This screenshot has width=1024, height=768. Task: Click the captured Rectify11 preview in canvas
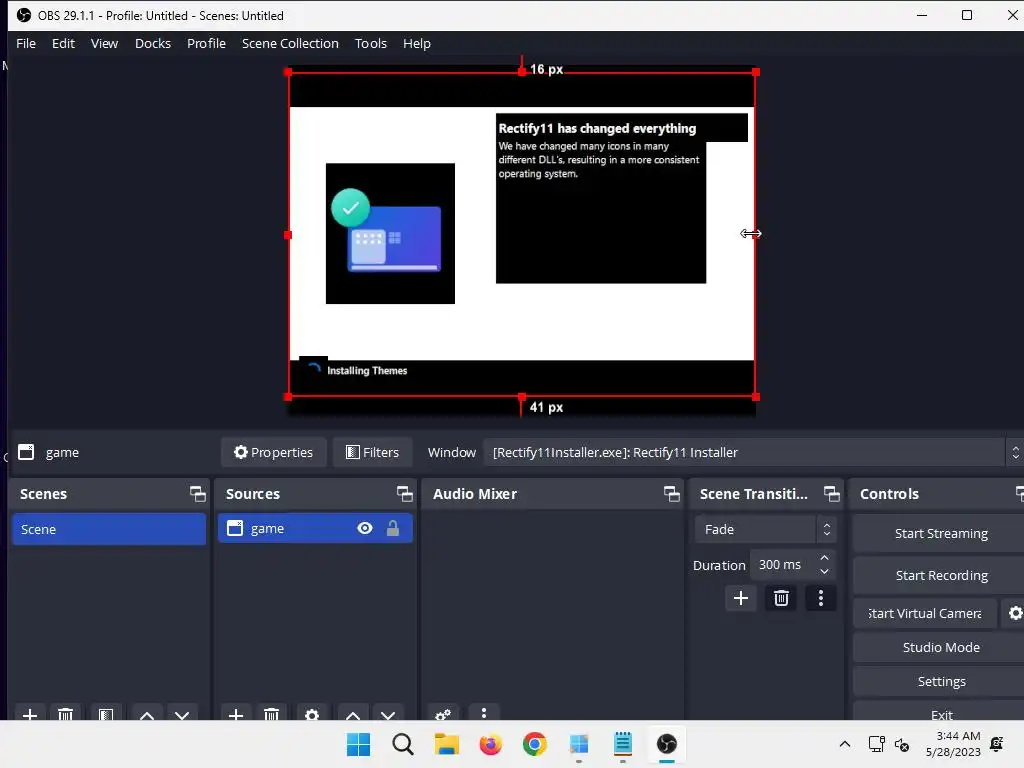pos(522,234)
